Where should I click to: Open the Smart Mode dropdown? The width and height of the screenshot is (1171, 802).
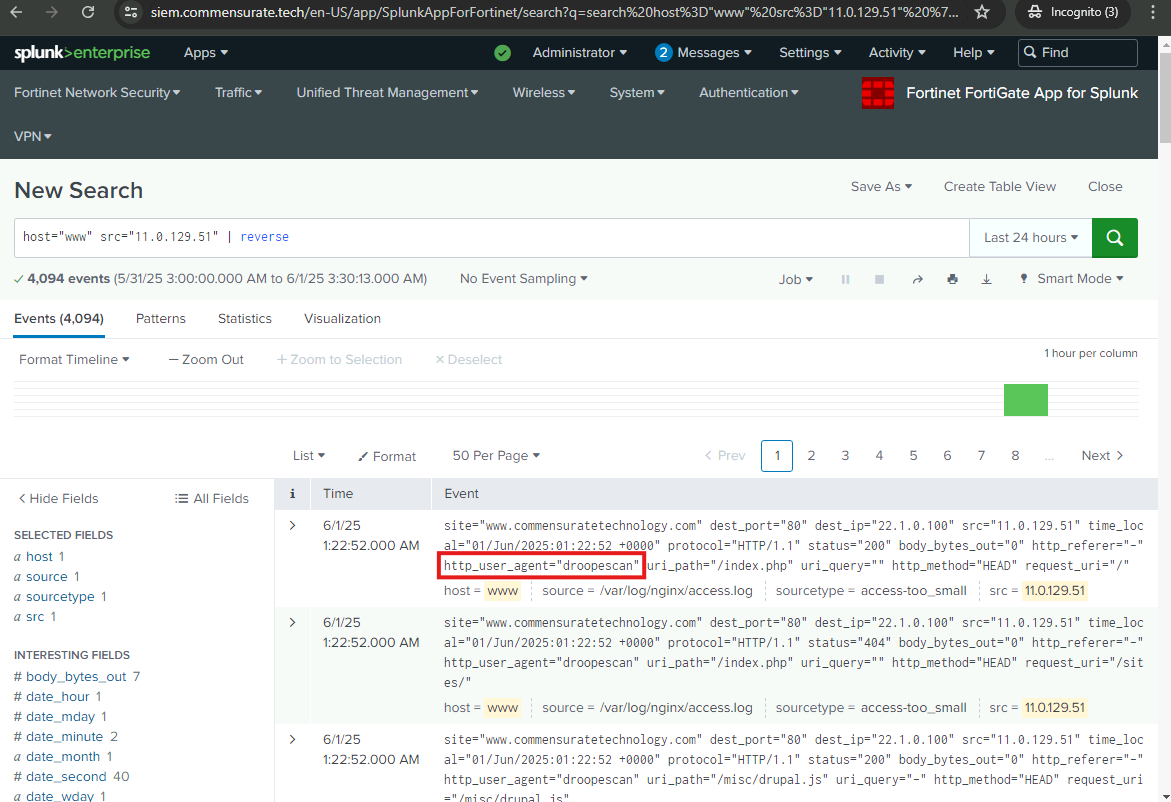(x=1071, y=279)
